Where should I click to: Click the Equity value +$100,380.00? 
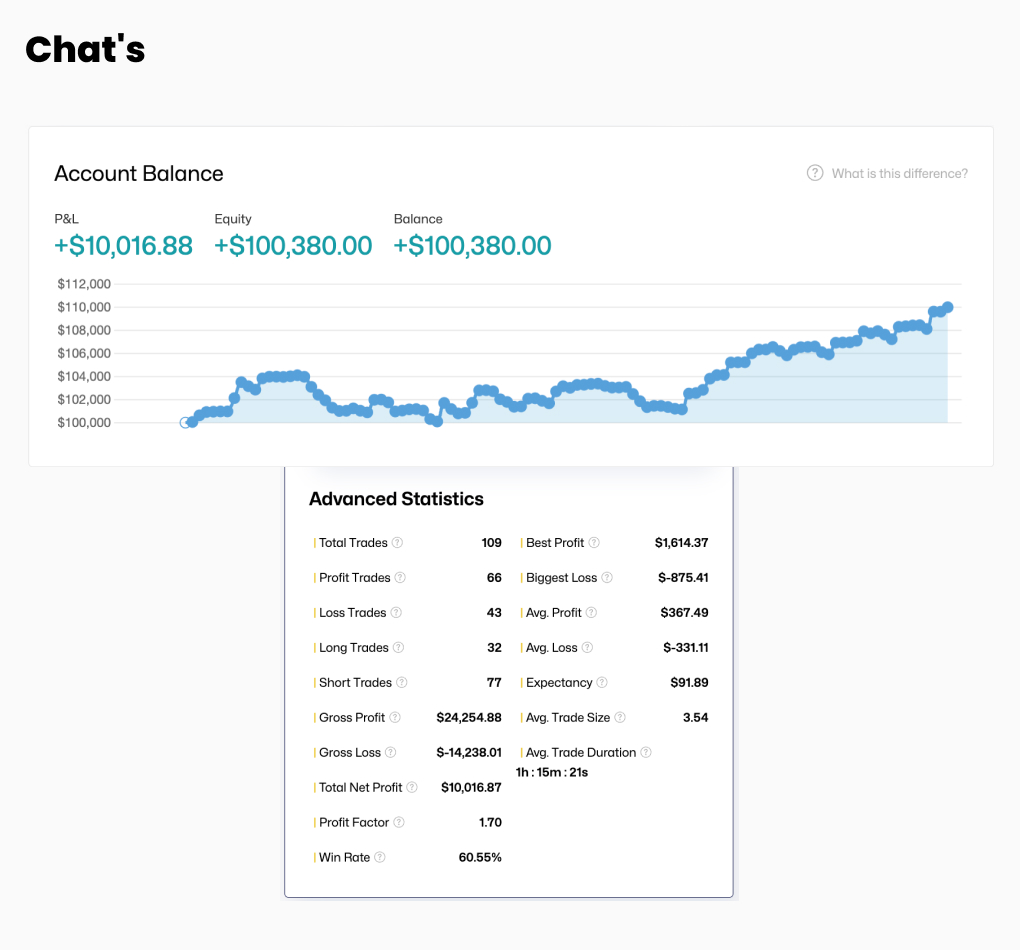tap(293, 246)
